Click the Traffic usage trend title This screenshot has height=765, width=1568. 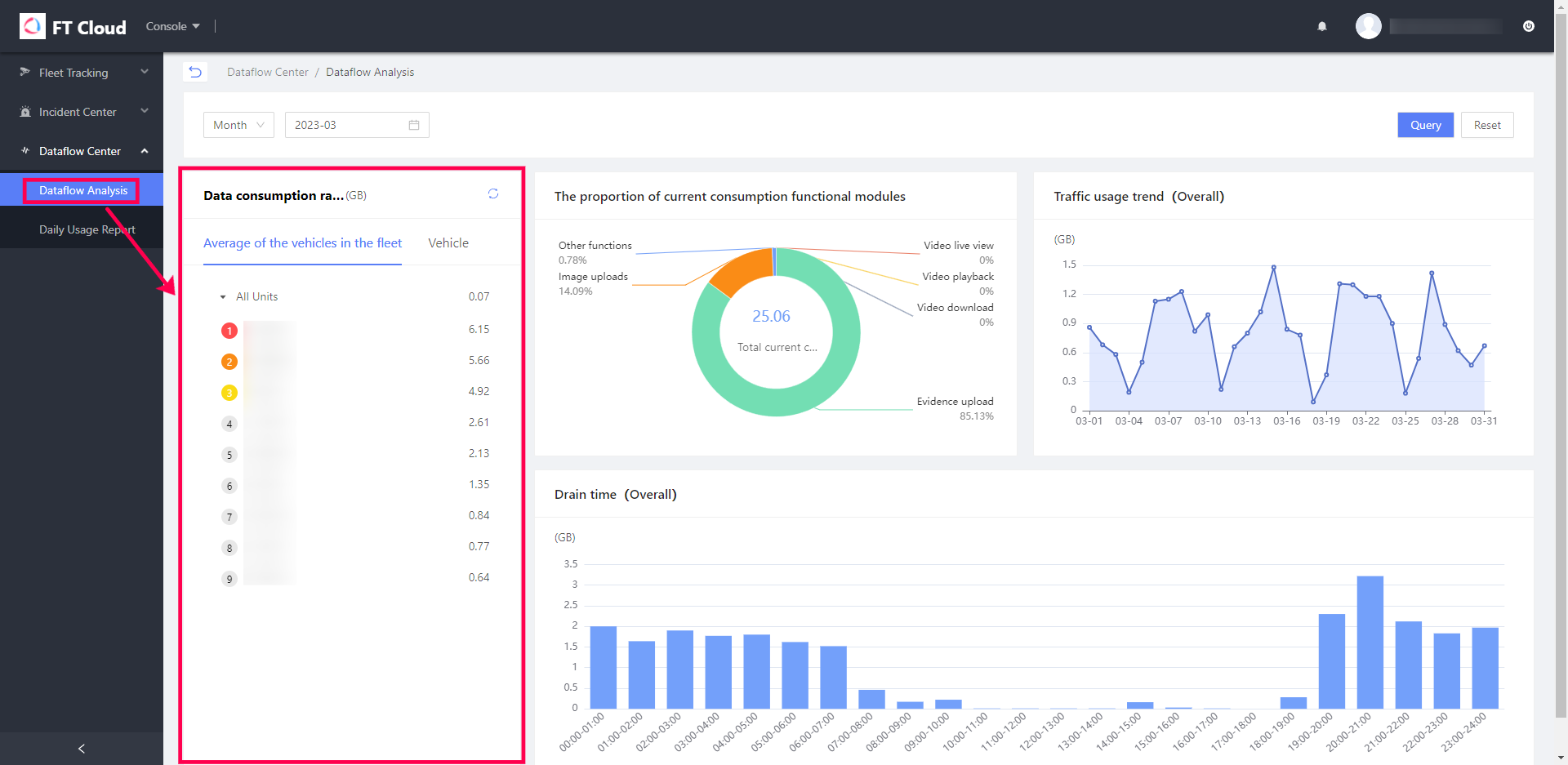click(x=1138, y=196)
